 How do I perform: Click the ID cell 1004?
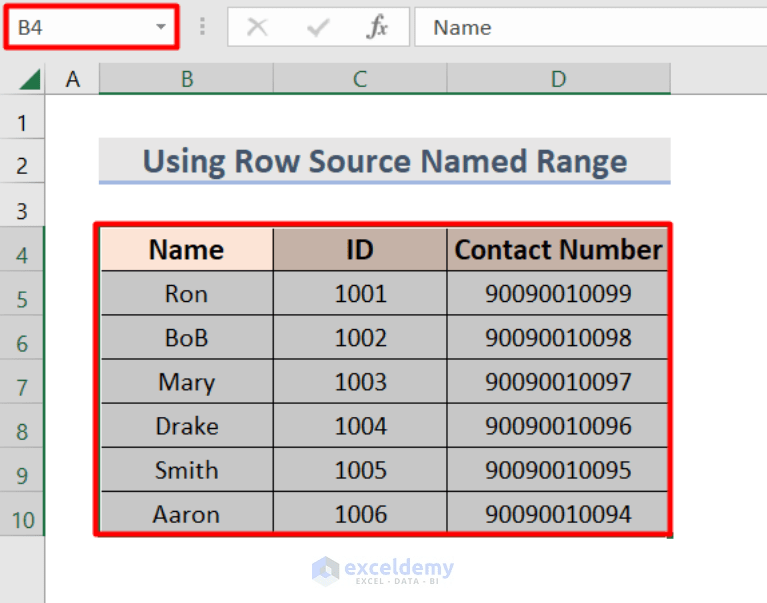click(360, 425)
